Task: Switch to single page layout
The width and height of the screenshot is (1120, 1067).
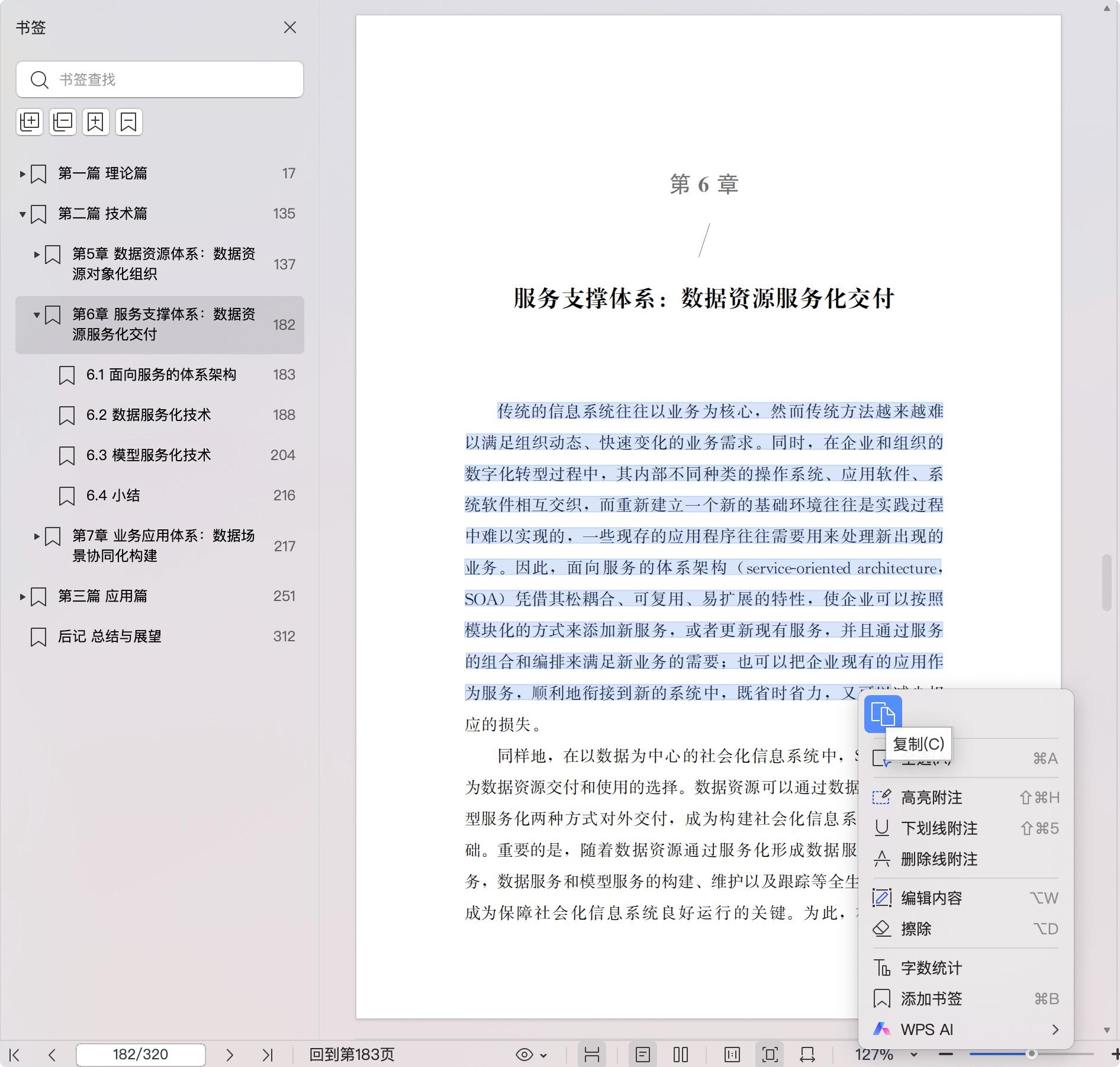Action: (643, 1055)
